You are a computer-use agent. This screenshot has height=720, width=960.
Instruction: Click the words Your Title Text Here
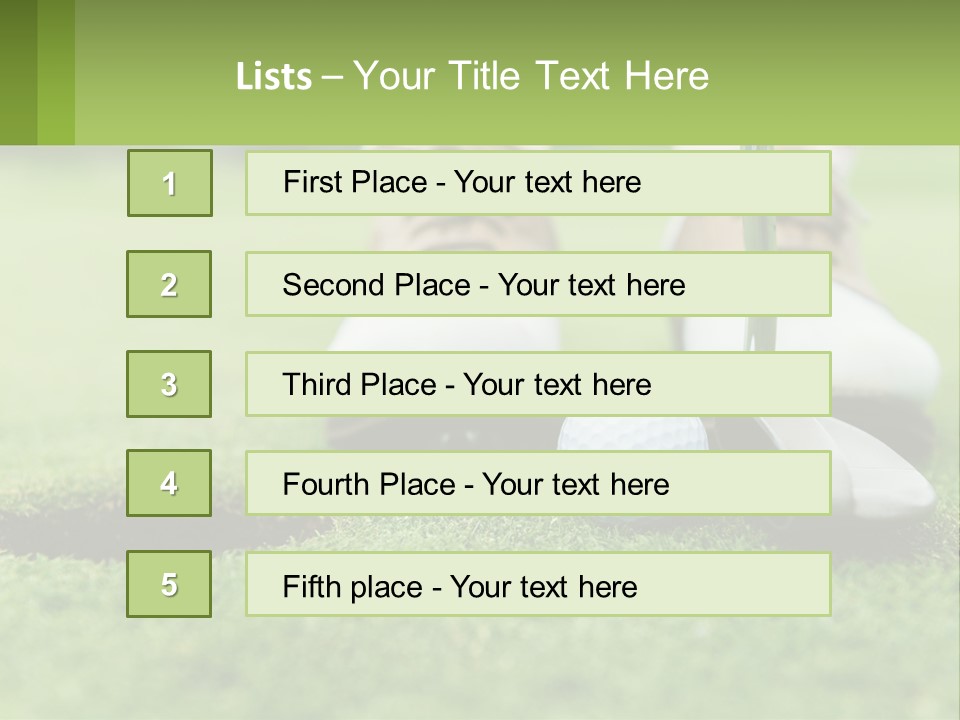pos(531,76)
